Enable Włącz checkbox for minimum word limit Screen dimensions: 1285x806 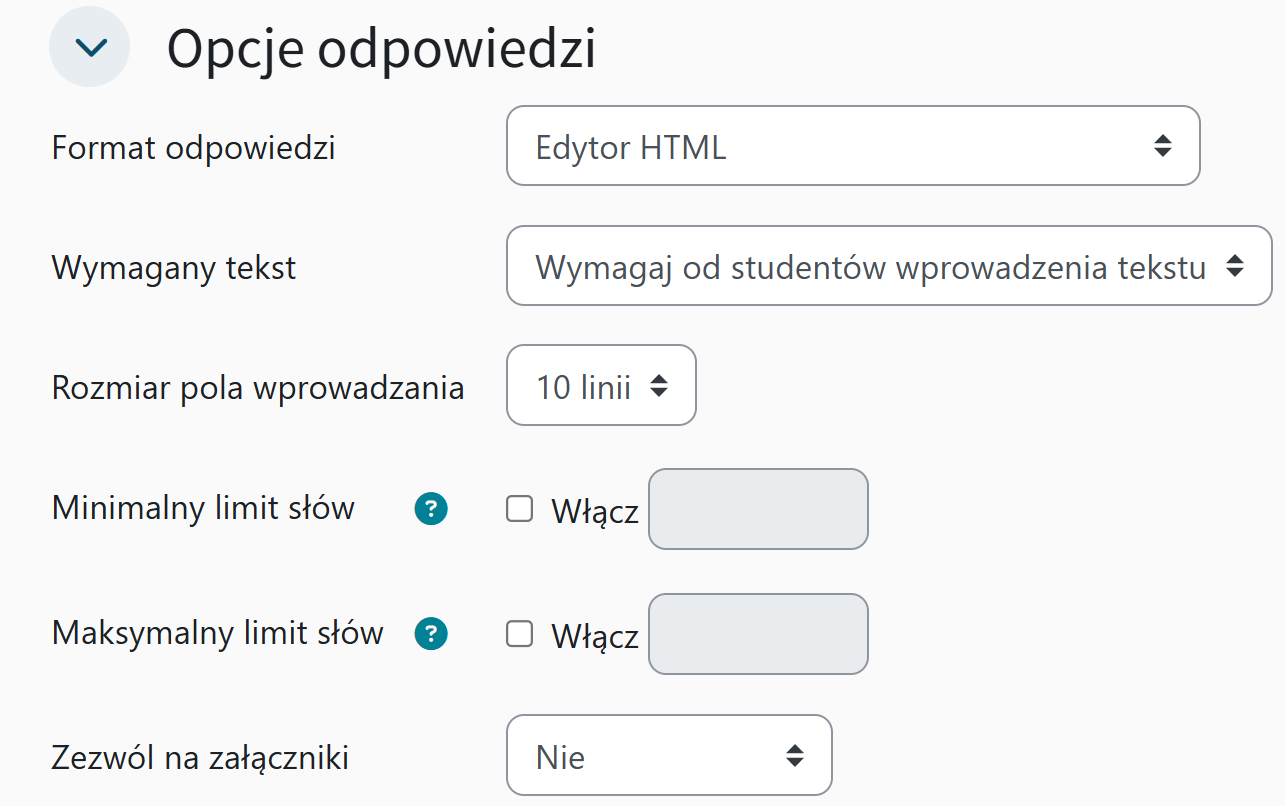click(x=519, y=509)
